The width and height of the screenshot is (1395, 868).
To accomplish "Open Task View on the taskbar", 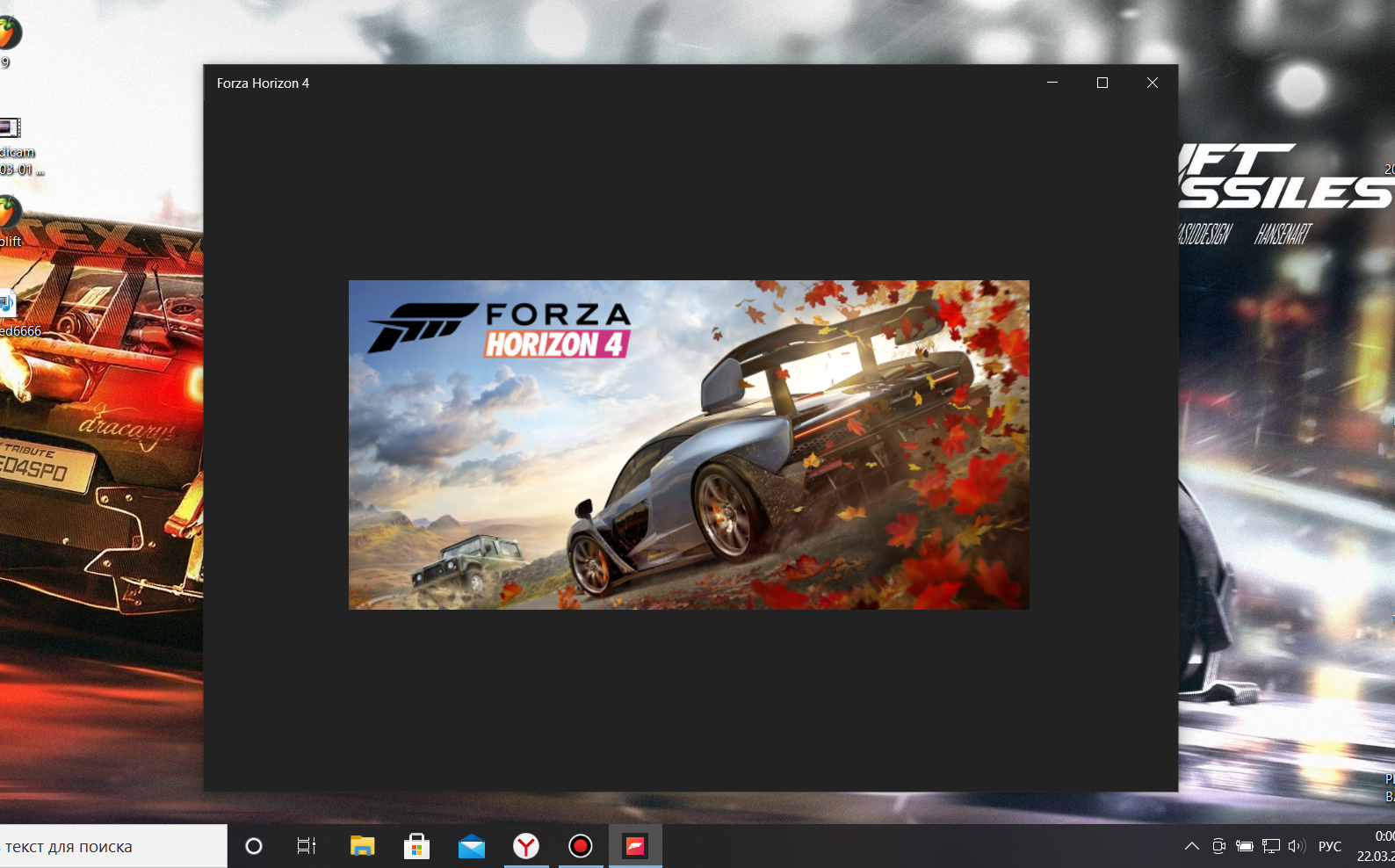I will (x=307, y=846).
